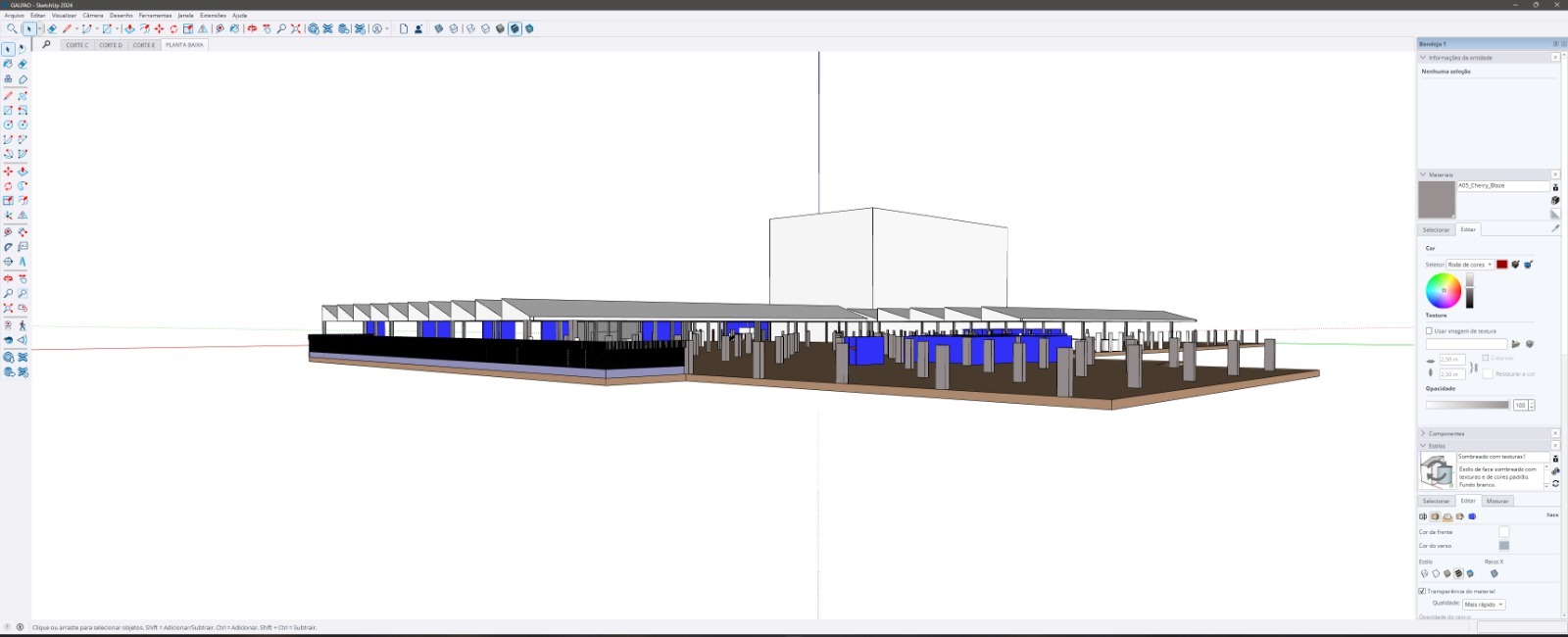Screen dimensions: 1568x637
Task: Click the Rotate tool icon
Action: click(173, 29)
